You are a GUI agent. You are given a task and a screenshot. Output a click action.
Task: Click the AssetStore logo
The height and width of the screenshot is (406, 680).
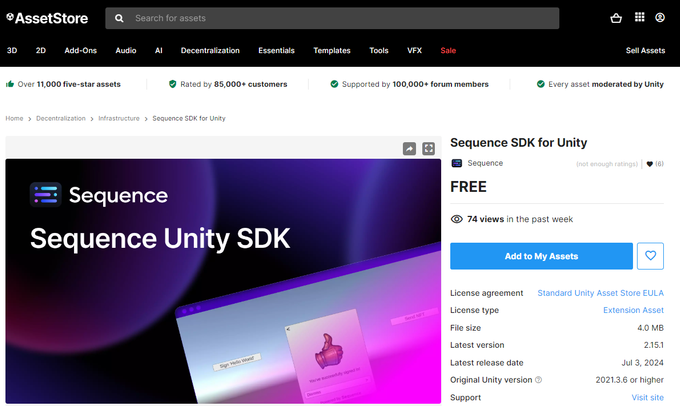47,18
